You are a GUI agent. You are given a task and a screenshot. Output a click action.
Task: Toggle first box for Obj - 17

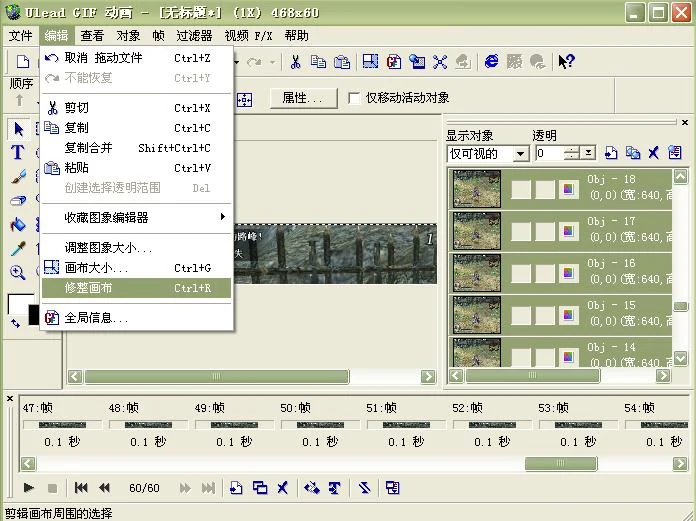coord(521,231)
